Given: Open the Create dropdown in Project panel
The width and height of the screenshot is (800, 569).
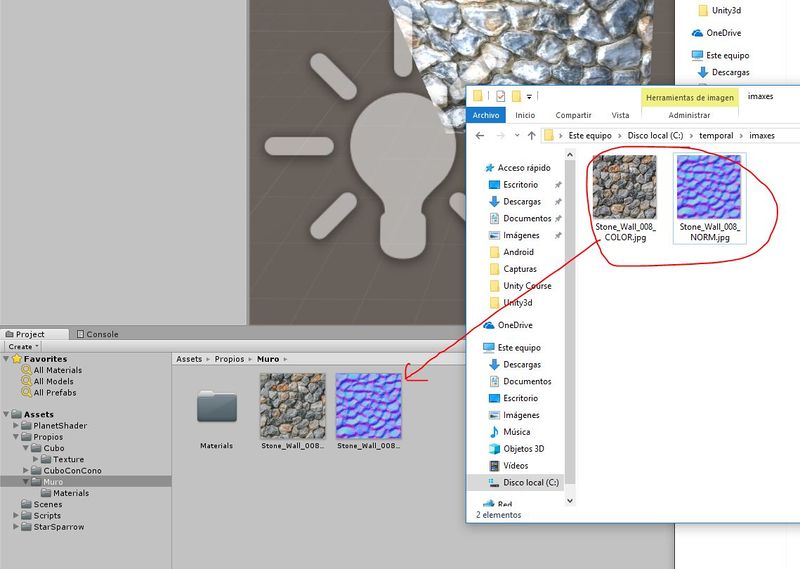Looking at the screenshot, I should tap(23, 347).
